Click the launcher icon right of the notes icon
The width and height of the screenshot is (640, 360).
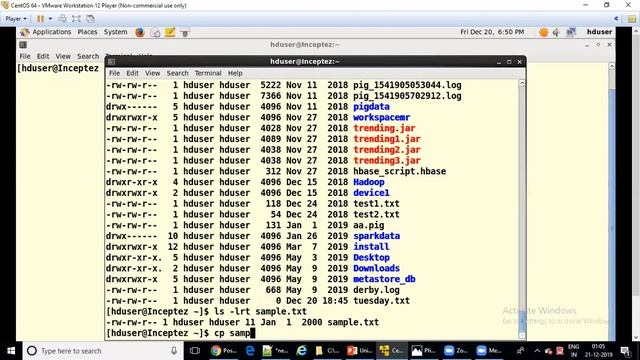tap(185, 32)
